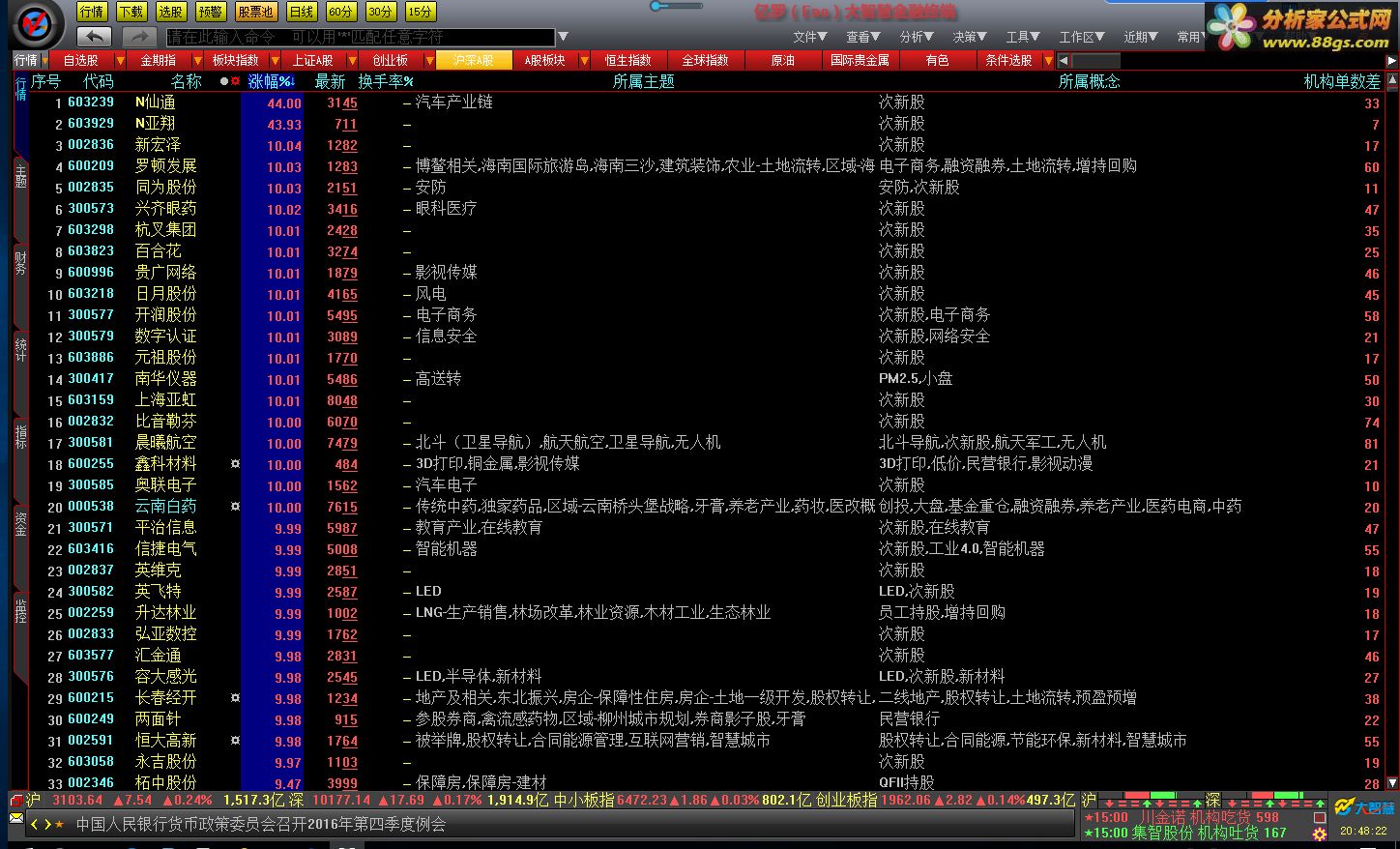Go forward with the right arrow button
Screen dimensions: 1400x849
[x=138, y=37]
